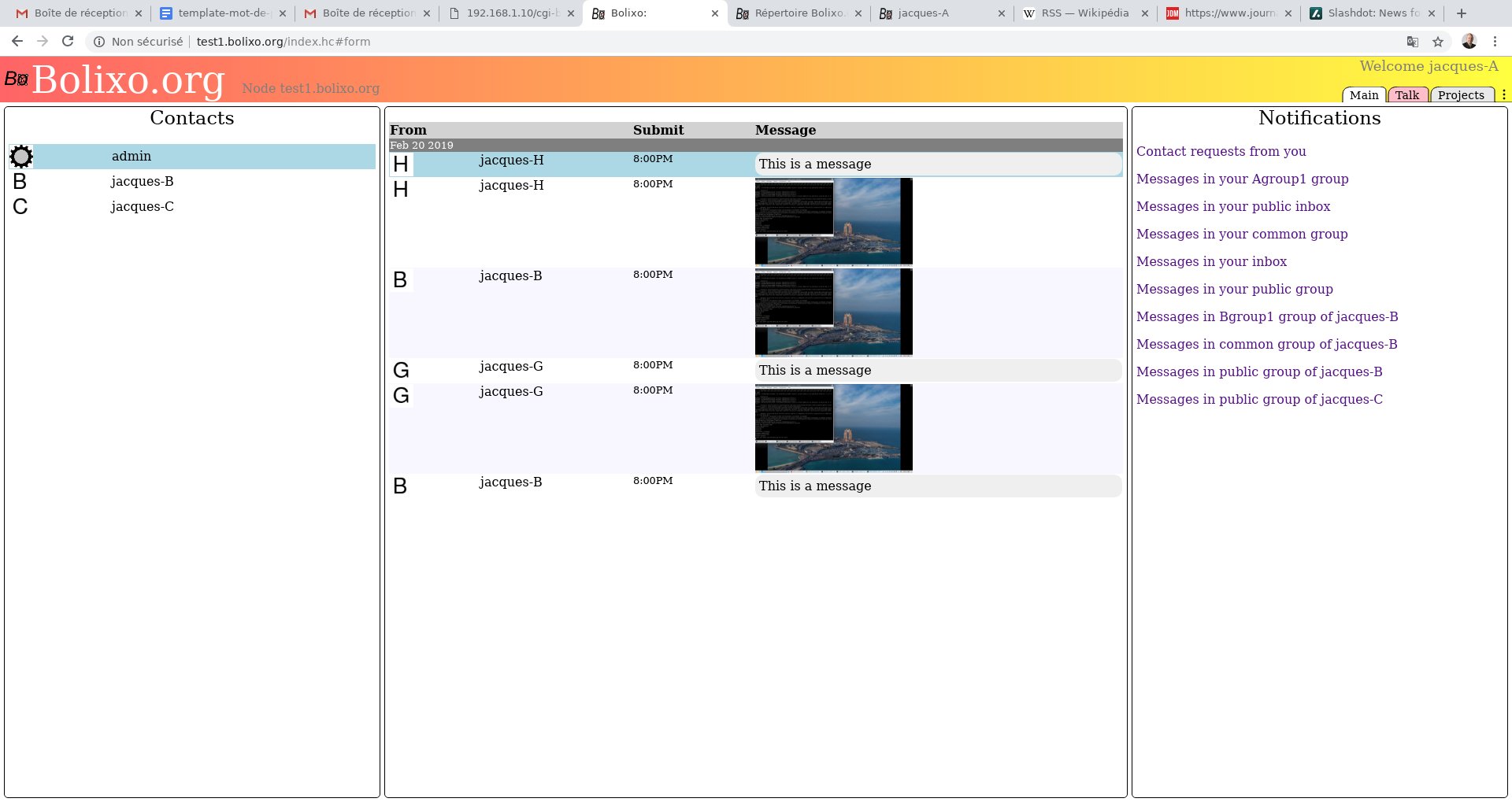Open the new tab plus button
This screenshot has height=802, width=1512.
point(1462,13)
